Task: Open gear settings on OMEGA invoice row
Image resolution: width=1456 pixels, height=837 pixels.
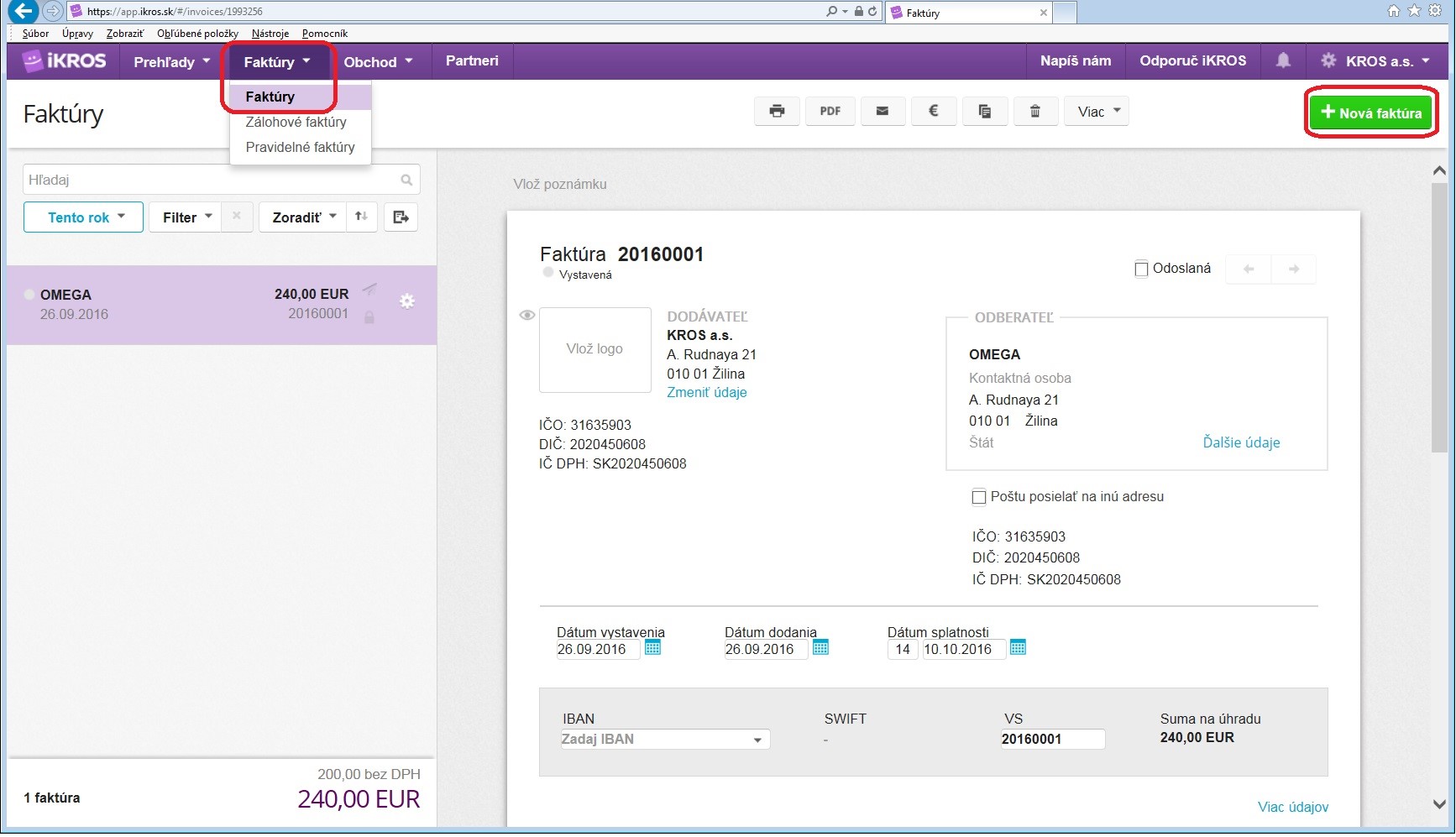Action: (x=407, y=301)
